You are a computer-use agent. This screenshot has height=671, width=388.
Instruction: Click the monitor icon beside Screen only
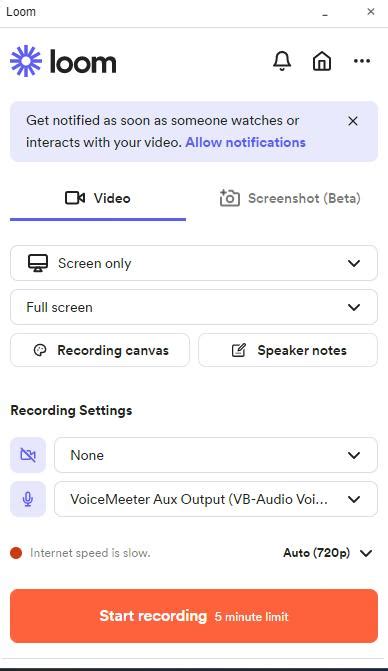38,263
